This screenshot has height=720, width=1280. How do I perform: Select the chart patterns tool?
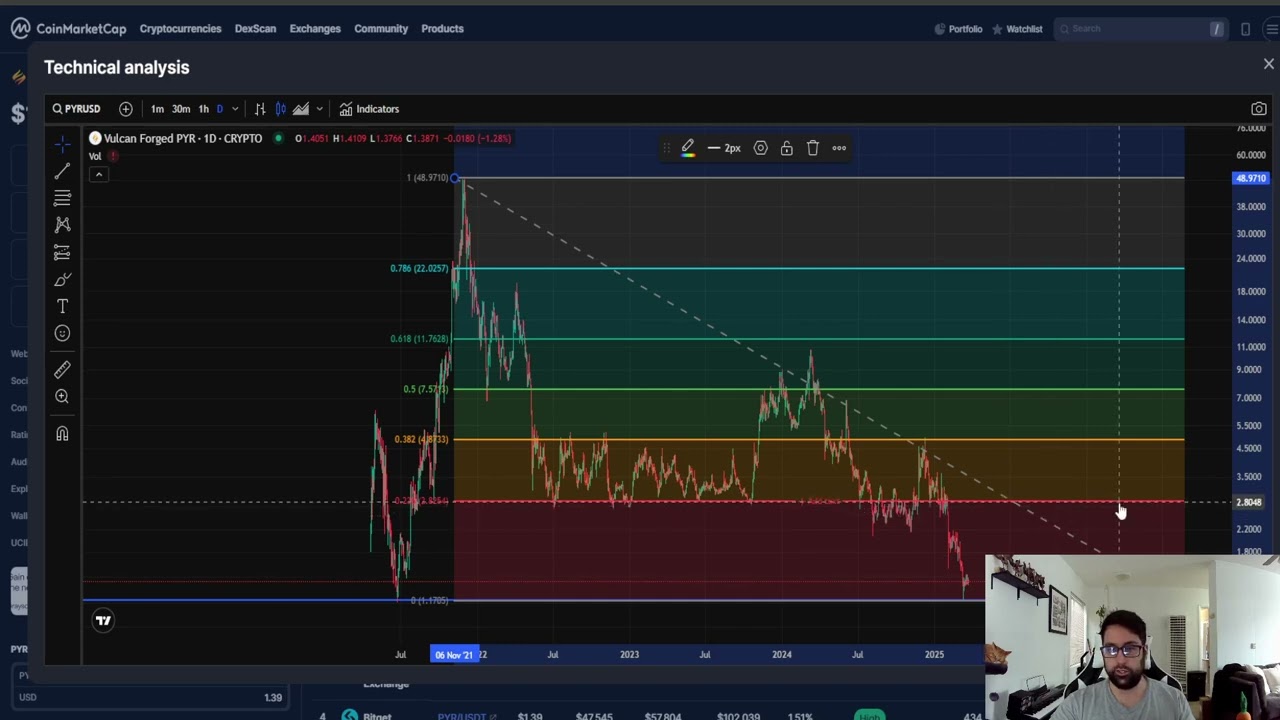pyautogui.click(x=62, y=225)
